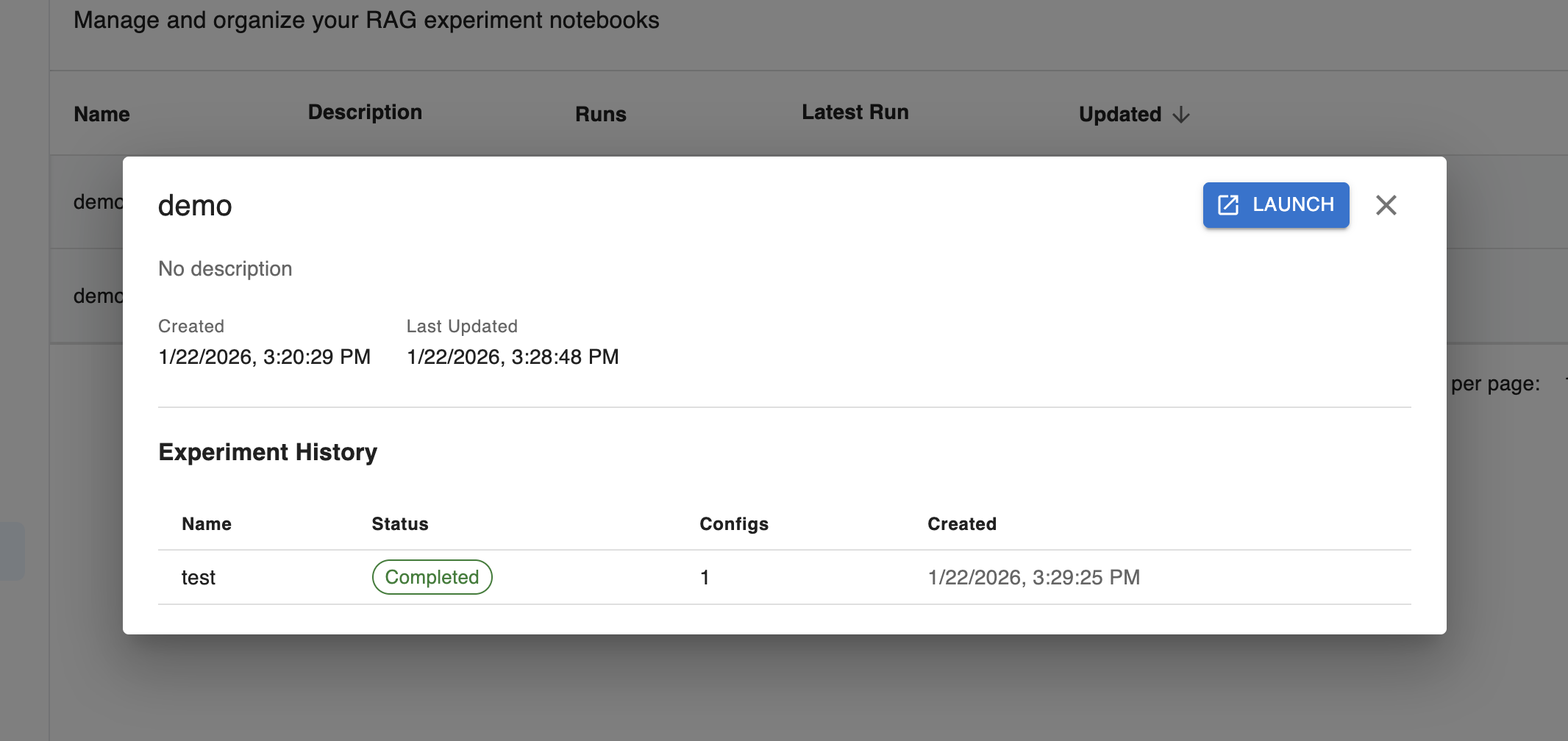Screen dimensions: 1568x741
Task: Select the test experiment row name
Action: pyautogui.click(x=199, y=578)
